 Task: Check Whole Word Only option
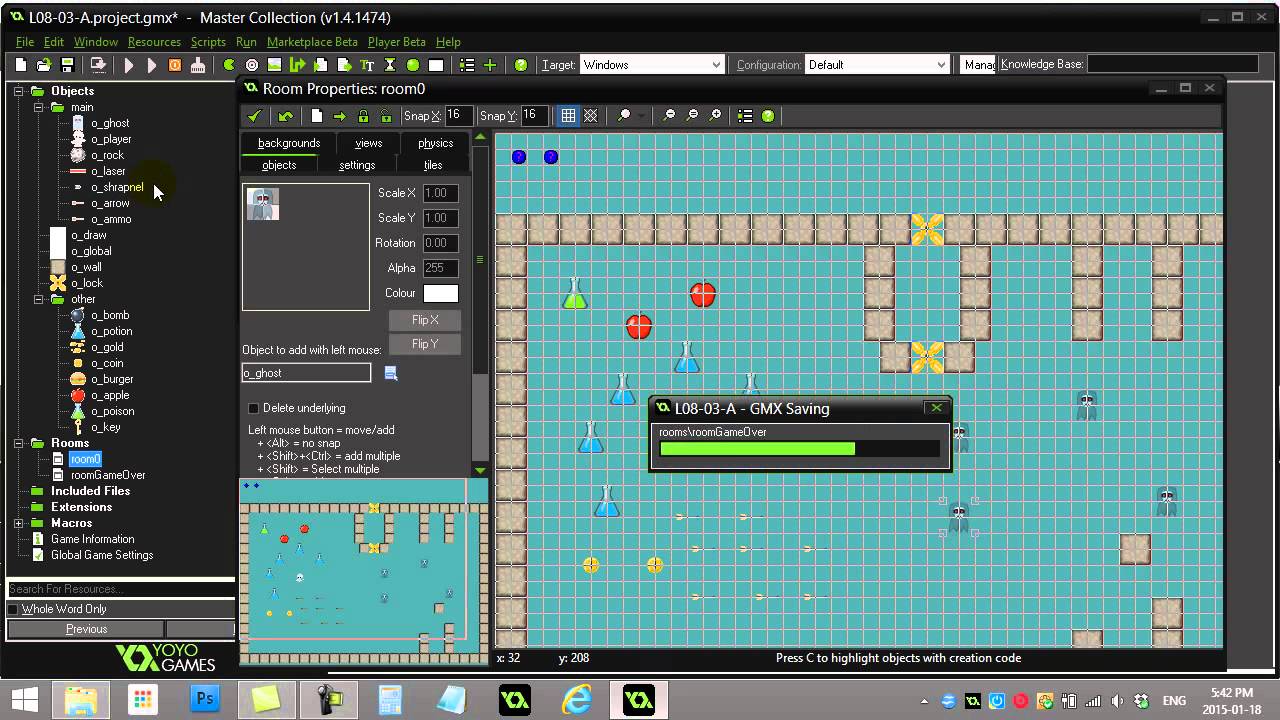point(13,609)
